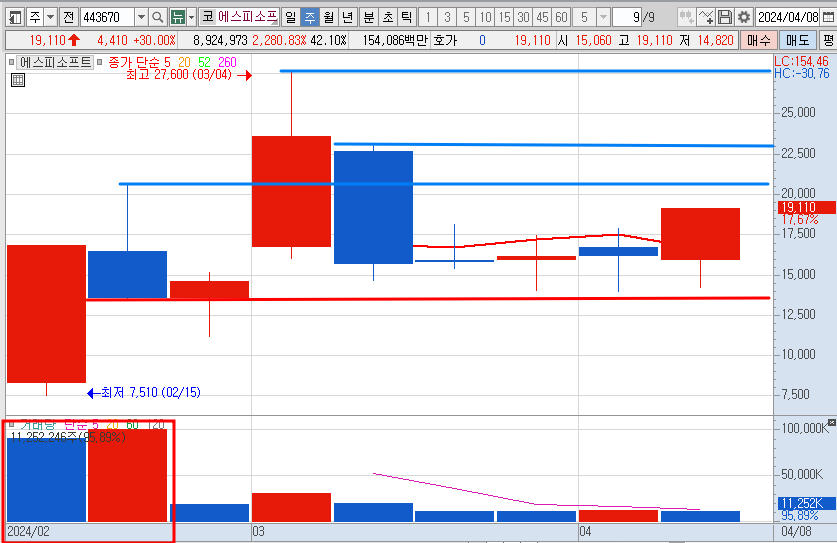Image resolution: width=837 pixels, height=543 pixels.
Task: Click the +30.00% change rate value
Action: pos(154,40)
